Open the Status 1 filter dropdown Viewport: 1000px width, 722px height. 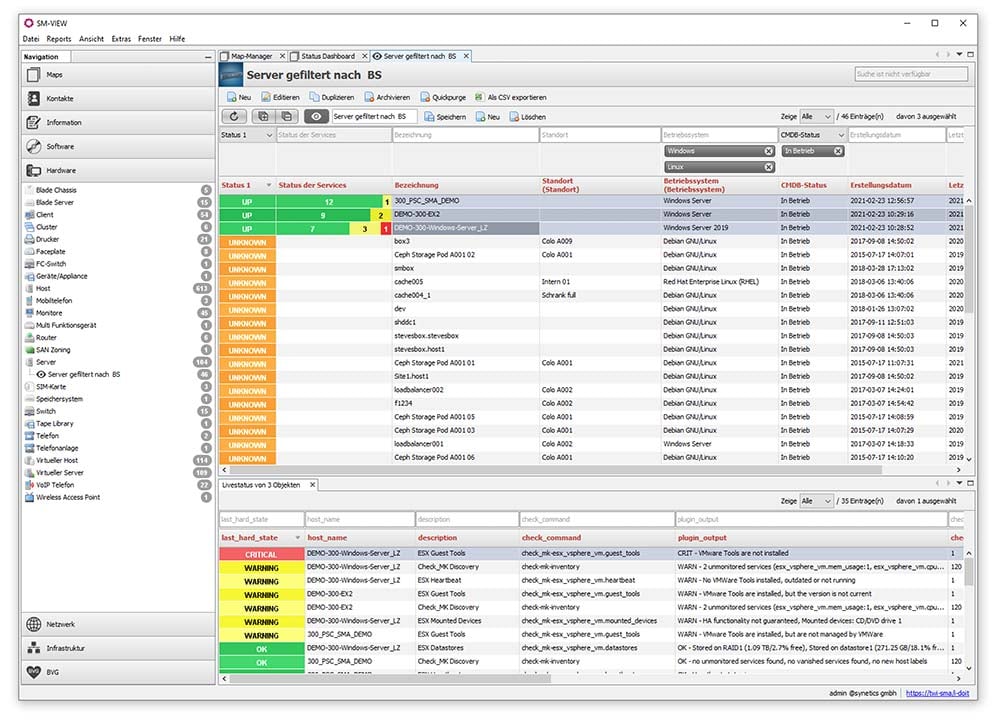[x=269, y=135]
